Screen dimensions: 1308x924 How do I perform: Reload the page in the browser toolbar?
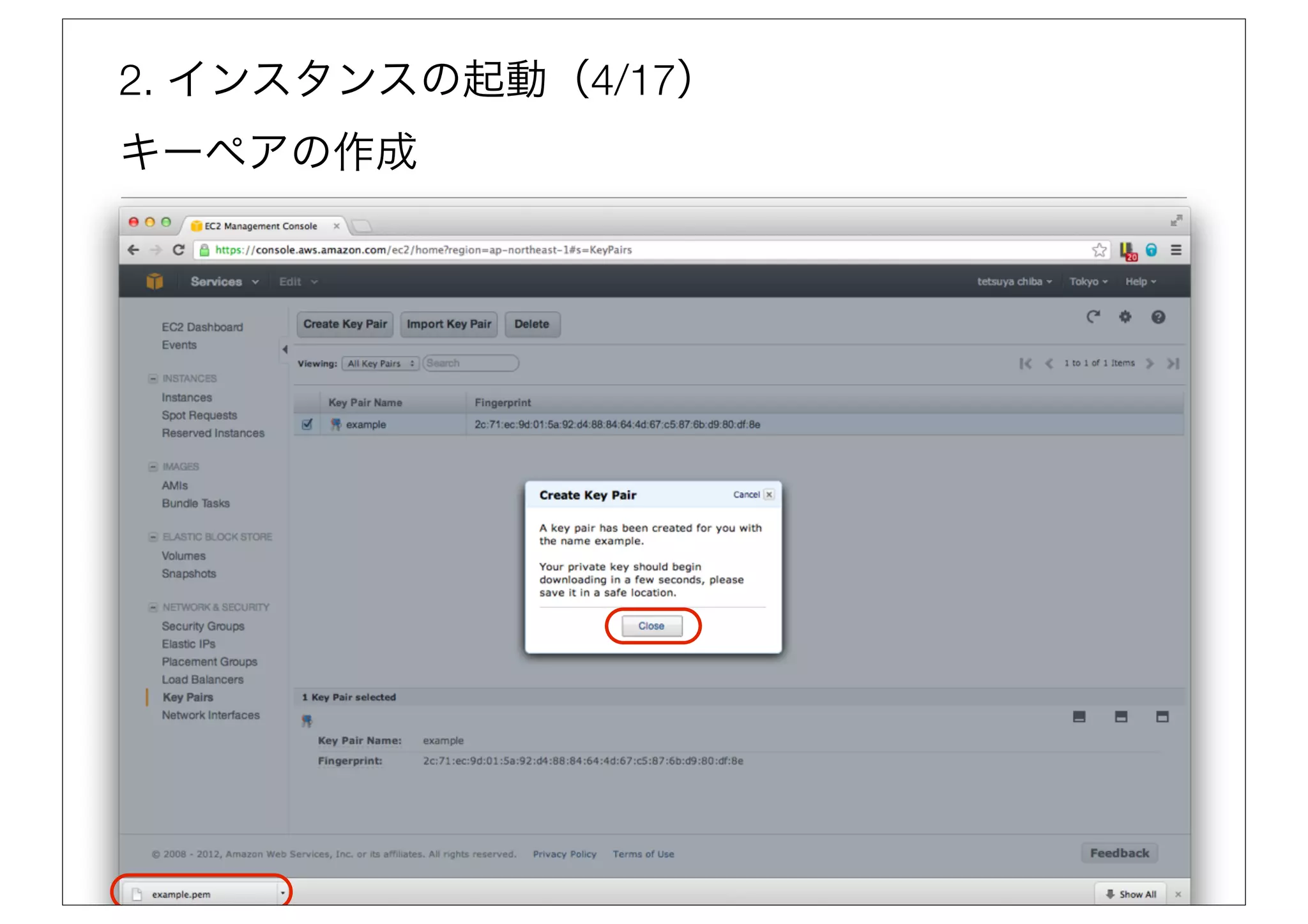pos(179,250)
